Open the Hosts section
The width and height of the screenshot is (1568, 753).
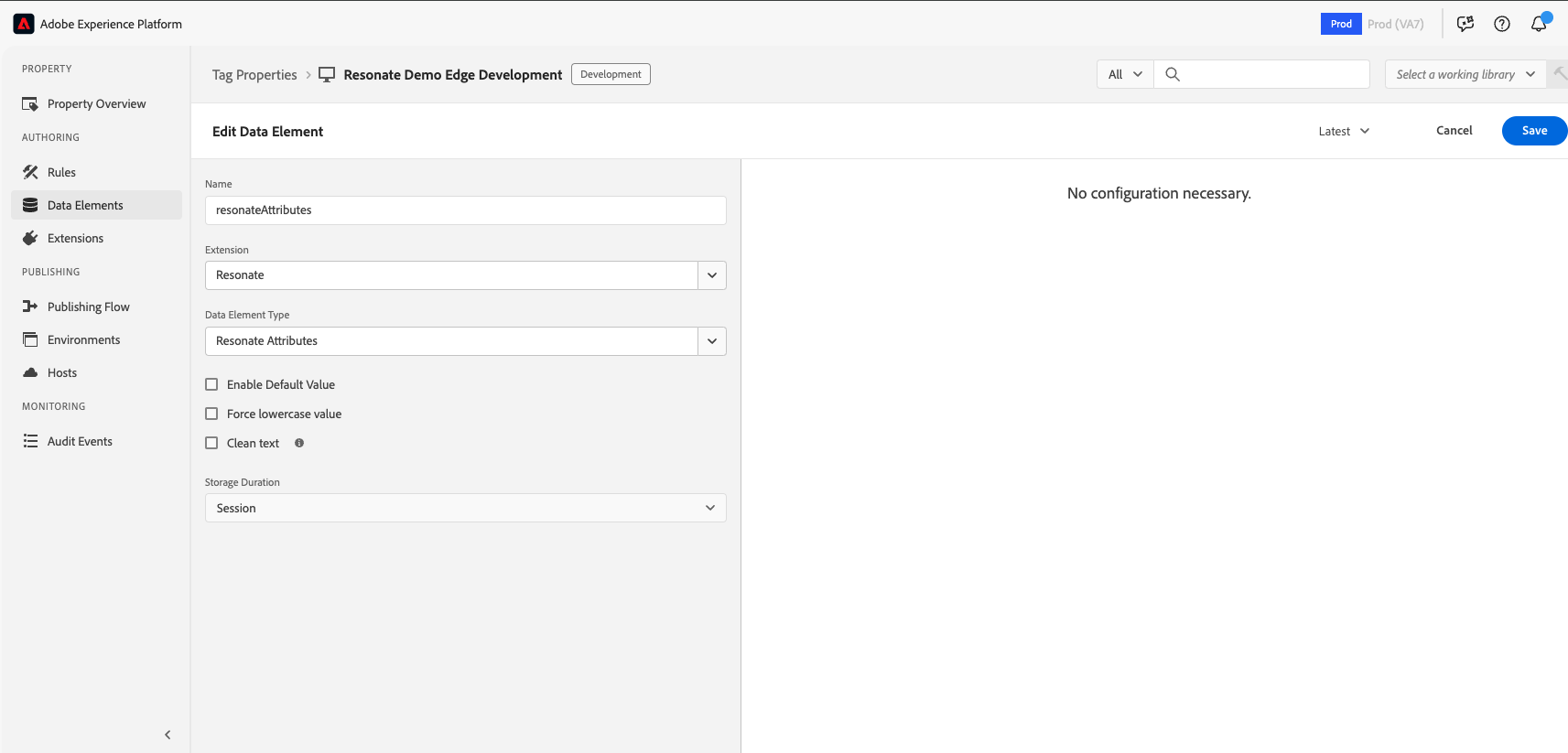96,372
